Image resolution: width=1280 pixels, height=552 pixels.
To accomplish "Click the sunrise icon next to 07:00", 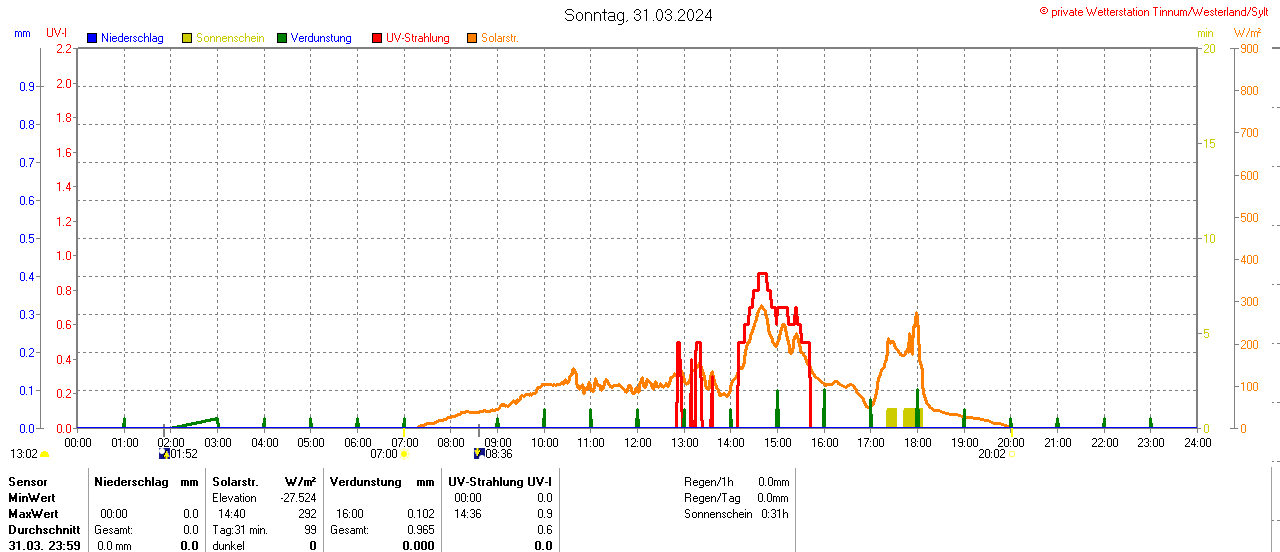I will 404,454.
